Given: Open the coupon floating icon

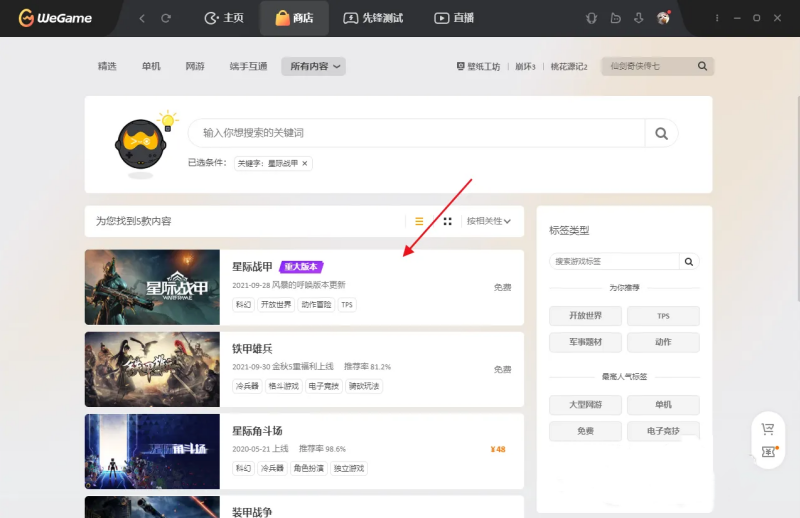Looking at the screenshot, I should click(768, 452).
